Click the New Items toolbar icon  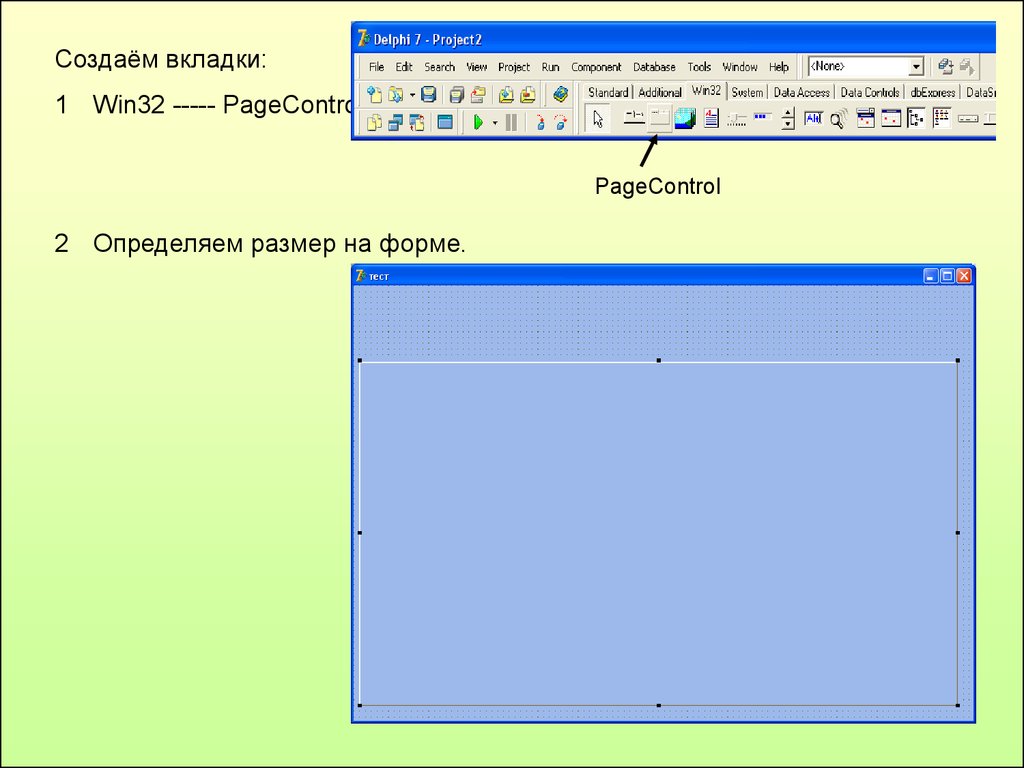(x=374, y=95)
